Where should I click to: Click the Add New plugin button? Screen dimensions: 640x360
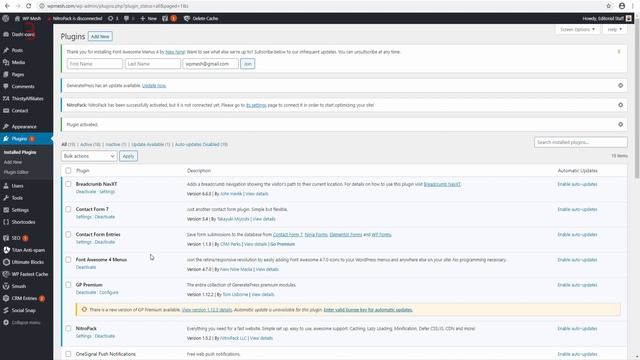click(100, 36)
